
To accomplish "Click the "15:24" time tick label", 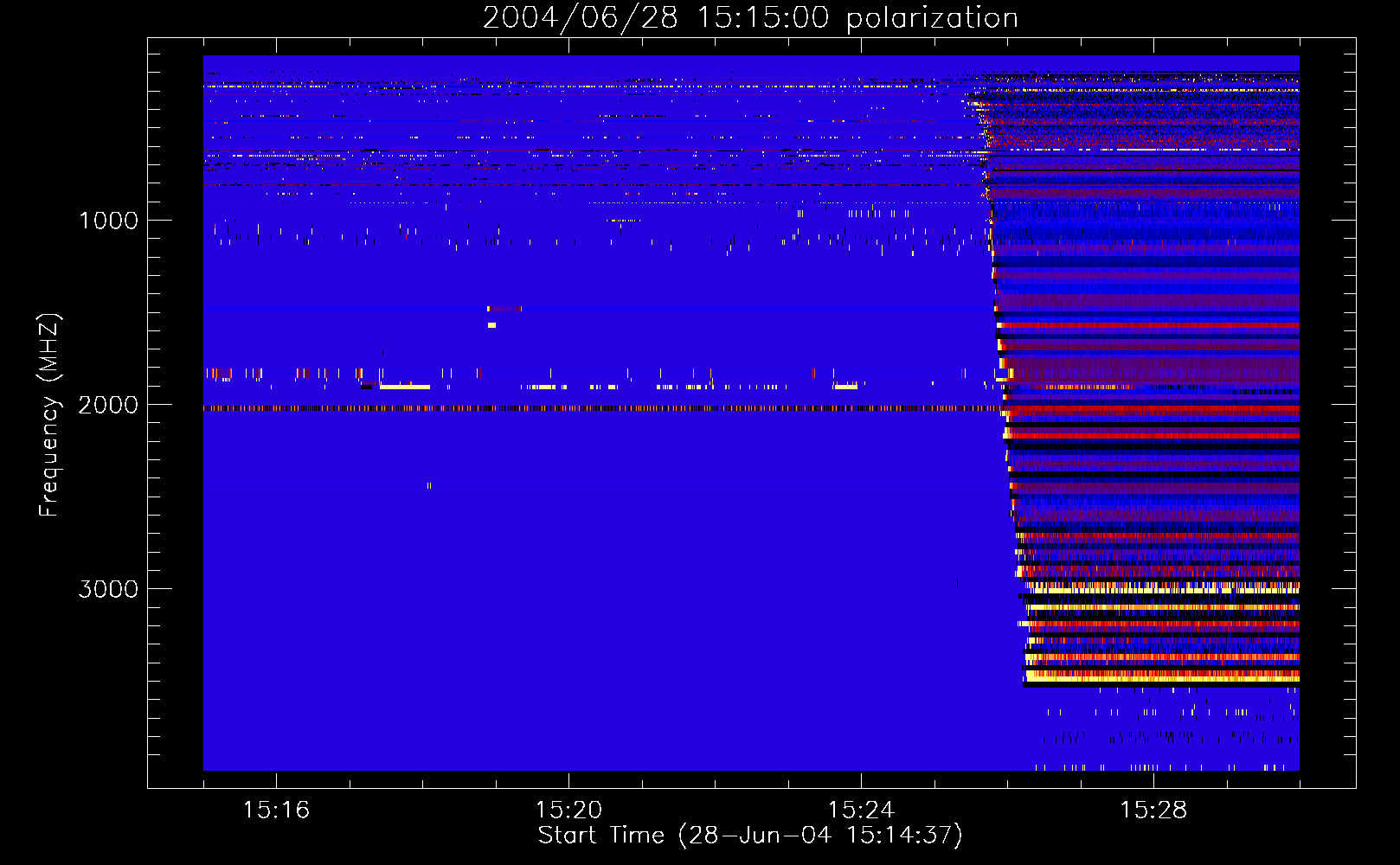I will [x=861, y=810].
